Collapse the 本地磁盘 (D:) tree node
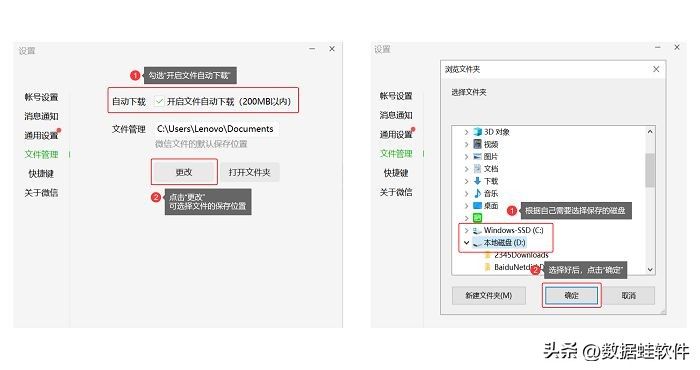This screenshot has height=370, width=700. coord(467,243)
